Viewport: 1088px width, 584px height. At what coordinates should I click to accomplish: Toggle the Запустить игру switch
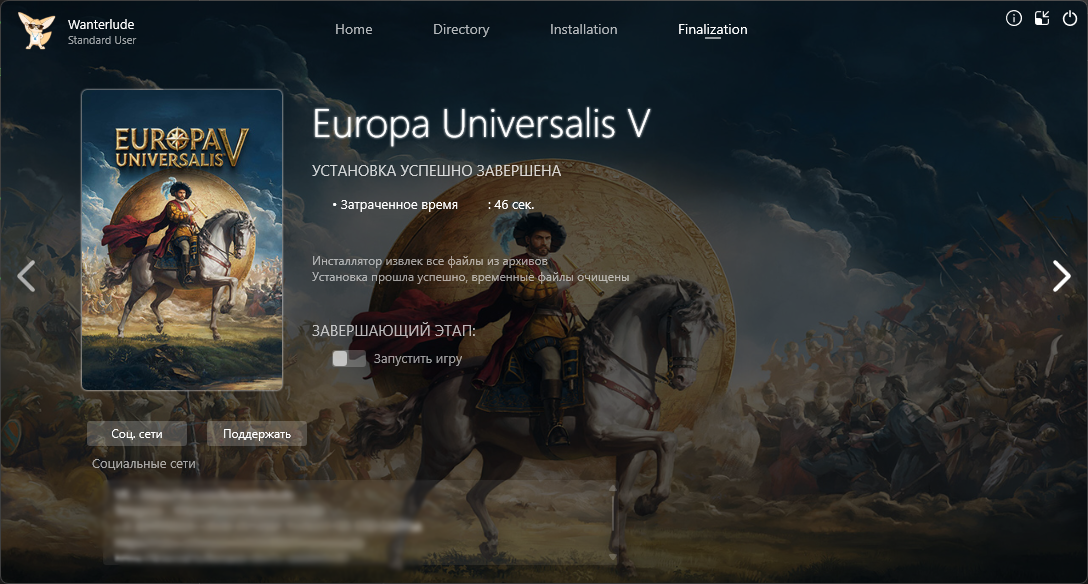pyautogui.click(x=348, y=359)
